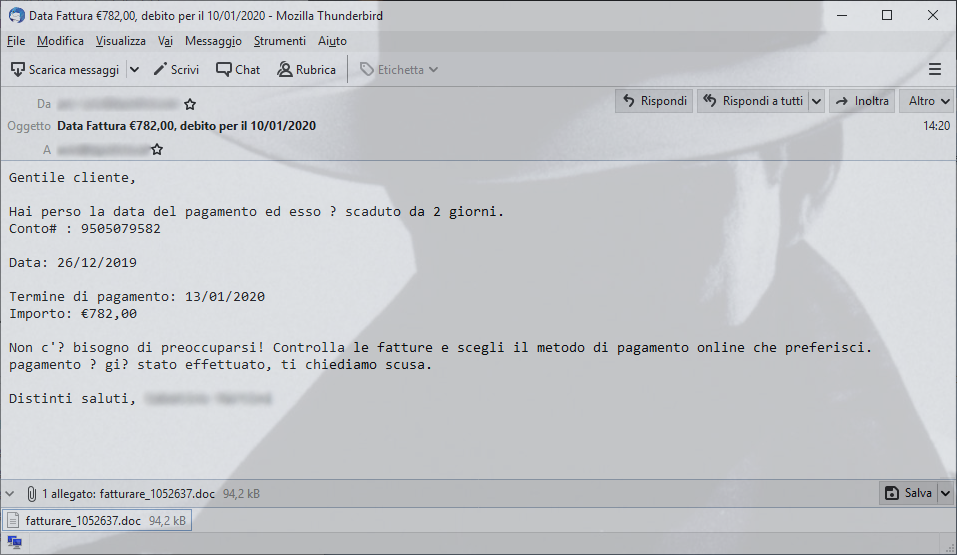Image resolution: width=957 pixels, height=555 pixels.
Task: Select the fatturare_1052637.doc attachment file
Action: (97, 521)
